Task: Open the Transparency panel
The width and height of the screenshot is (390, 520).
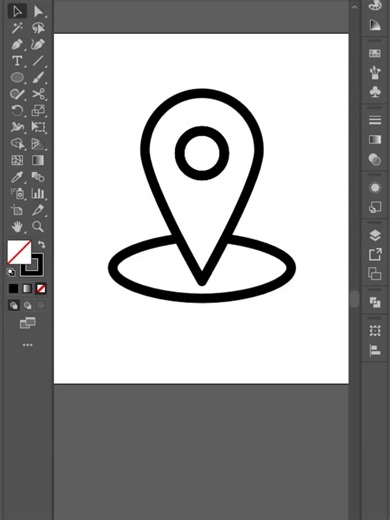Action: pos(375,159)
